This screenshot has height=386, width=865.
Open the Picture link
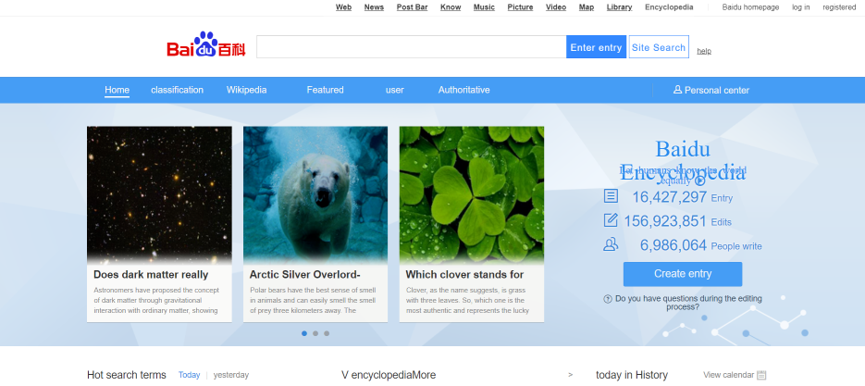click(x=520, y=7)
